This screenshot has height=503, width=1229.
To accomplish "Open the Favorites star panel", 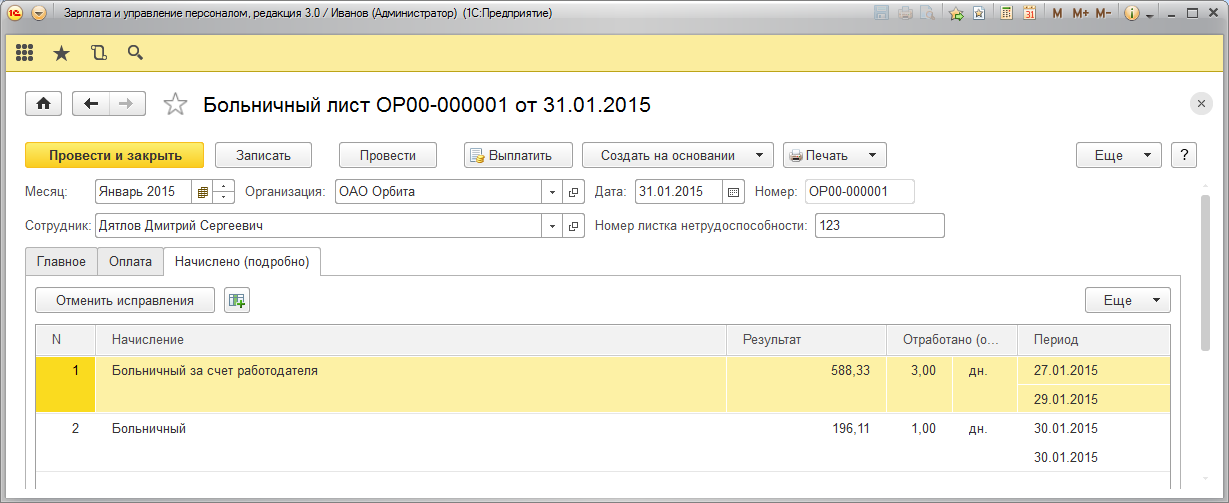I will pyautogui.click(x=61, y=53).
